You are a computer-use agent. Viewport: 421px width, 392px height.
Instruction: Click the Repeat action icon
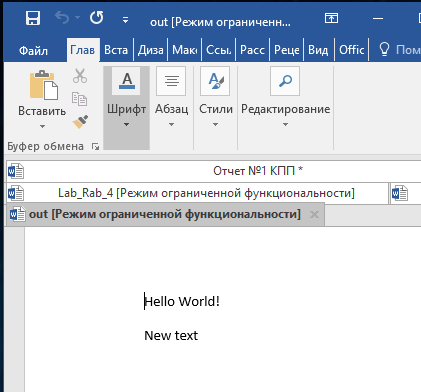pos(97,17)
